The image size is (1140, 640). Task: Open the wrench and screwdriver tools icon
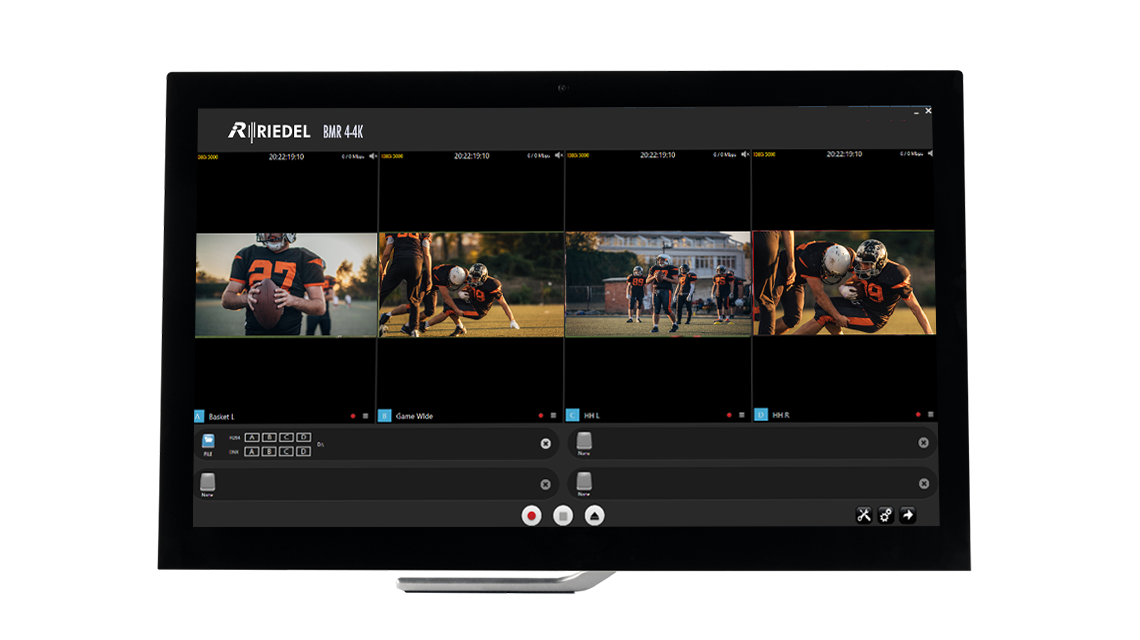tap(864, 515)
